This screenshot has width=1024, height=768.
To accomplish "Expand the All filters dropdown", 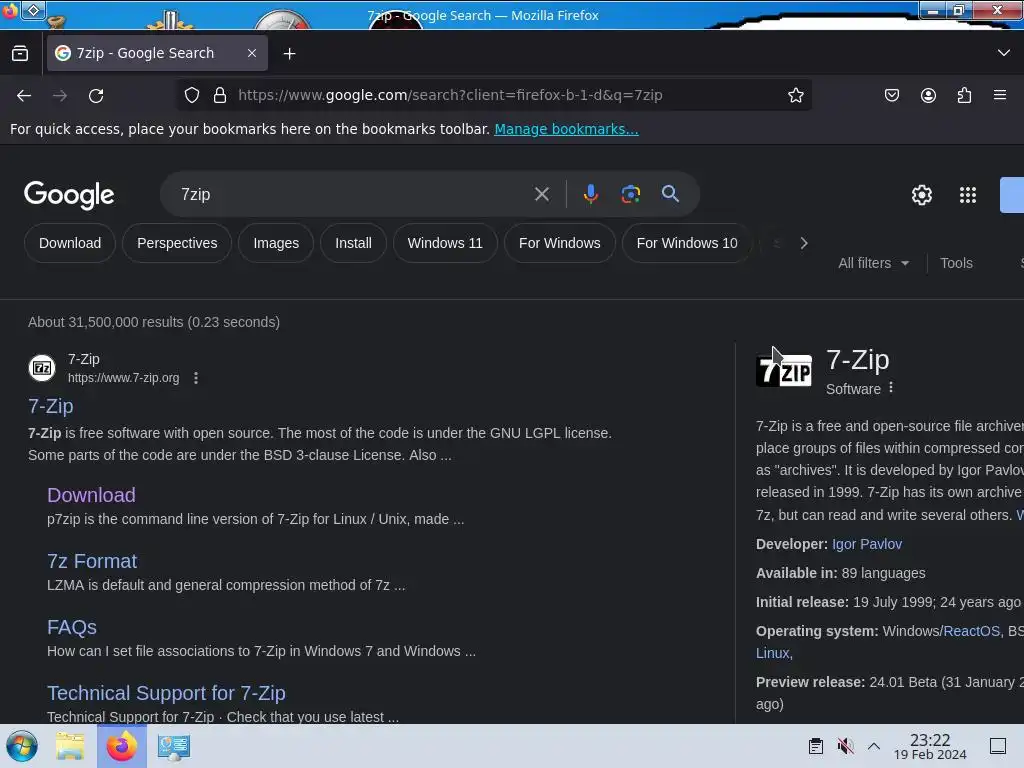I will tap(873, 263).
